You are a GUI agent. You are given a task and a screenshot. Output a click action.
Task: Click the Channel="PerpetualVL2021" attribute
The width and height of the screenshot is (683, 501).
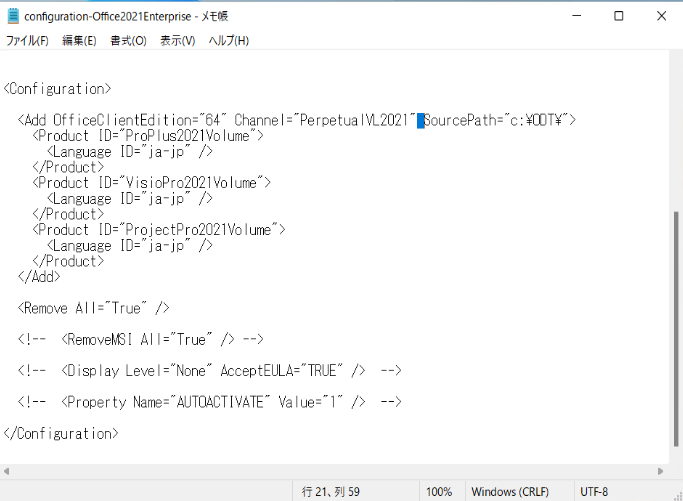325,120
